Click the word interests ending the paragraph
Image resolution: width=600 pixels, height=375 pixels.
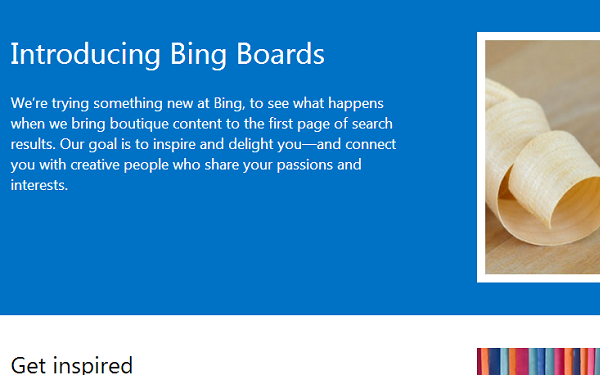[x=39, y=185]
